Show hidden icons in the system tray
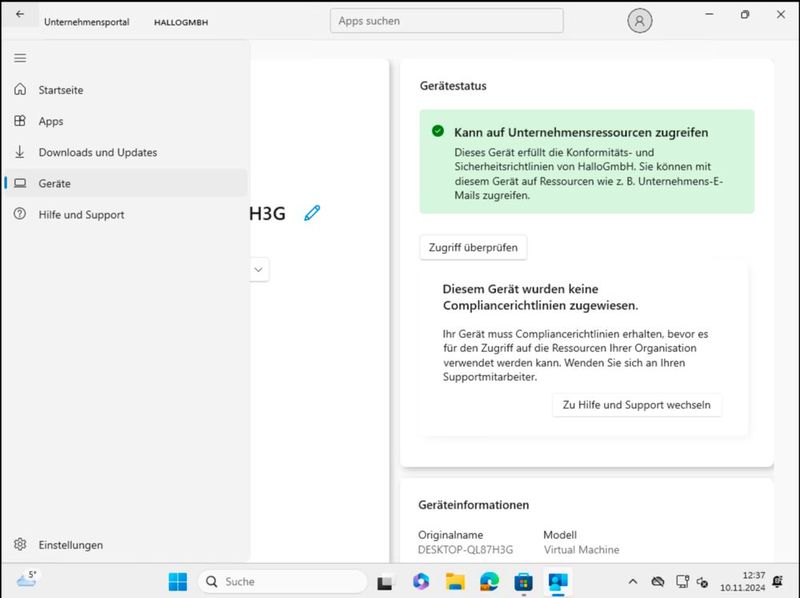The width and height of the screenshot is (800, 598). tap(633, 581)
